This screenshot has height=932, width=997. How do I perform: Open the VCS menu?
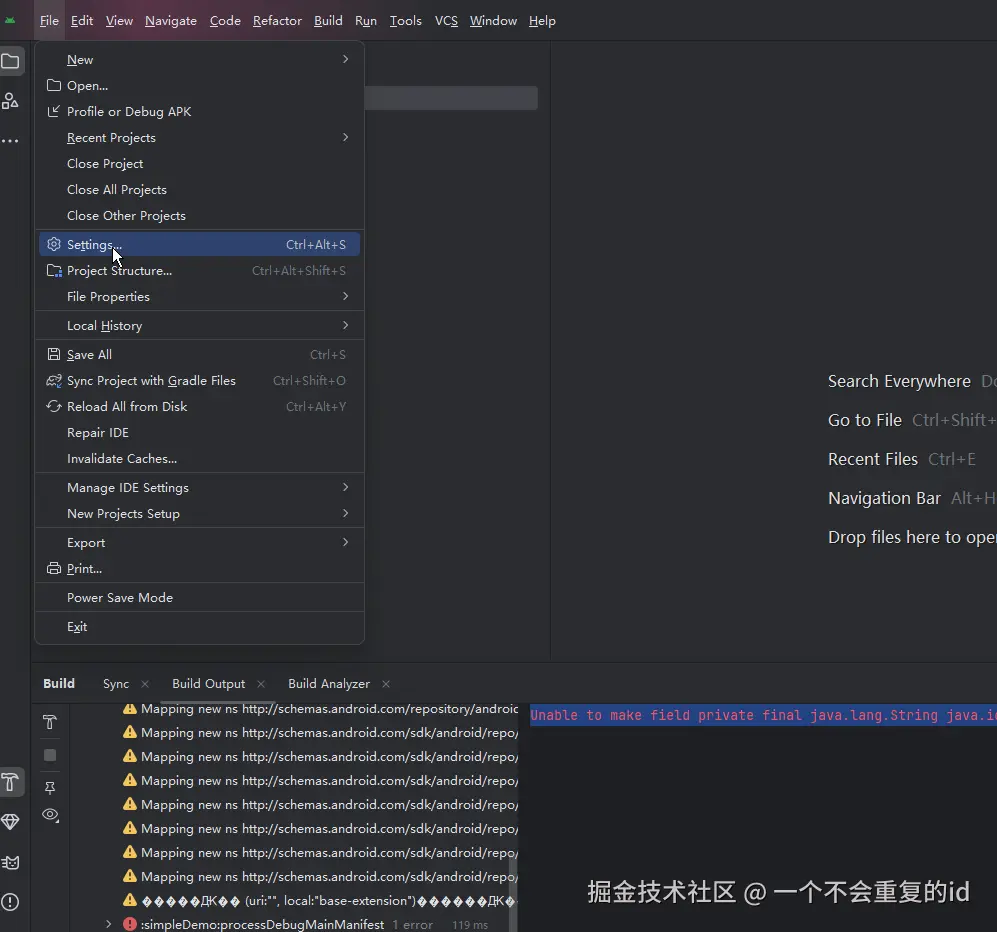446,21
